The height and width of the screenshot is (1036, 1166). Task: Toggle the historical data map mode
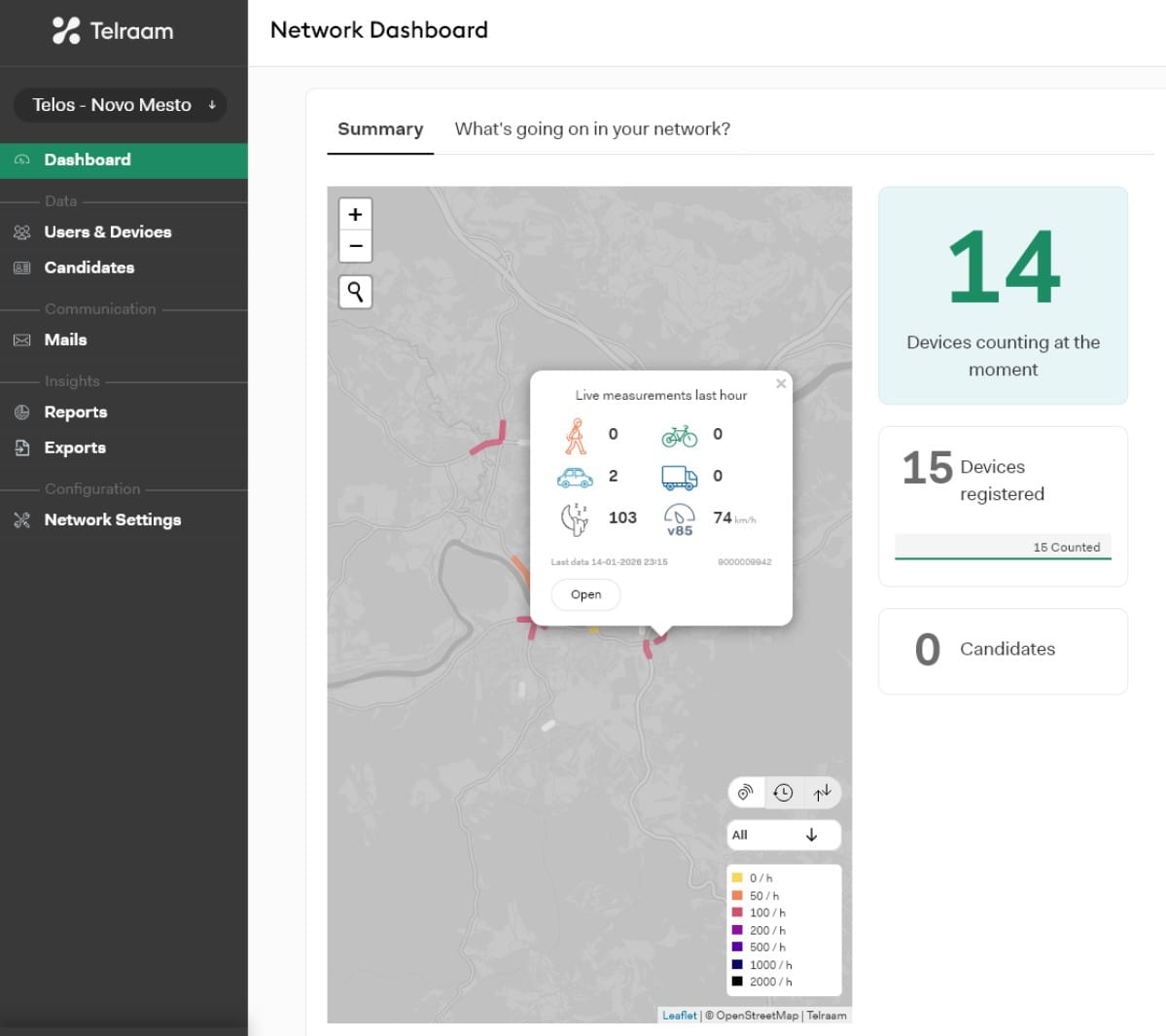coord(784,792)
